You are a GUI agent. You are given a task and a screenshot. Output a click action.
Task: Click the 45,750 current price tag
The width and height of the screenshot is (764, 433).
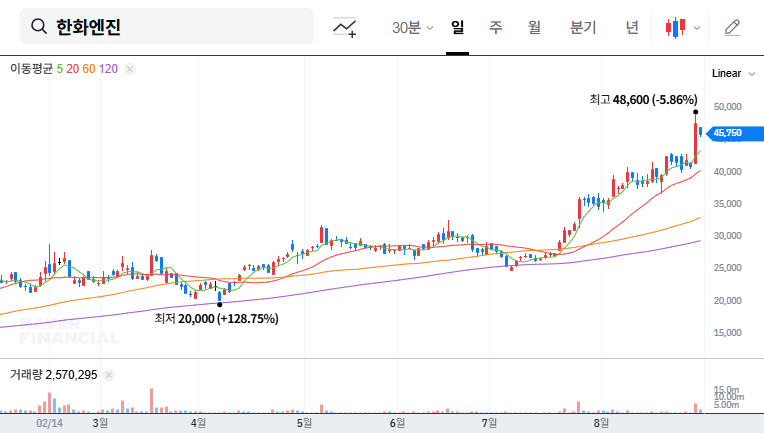[735, 133]
